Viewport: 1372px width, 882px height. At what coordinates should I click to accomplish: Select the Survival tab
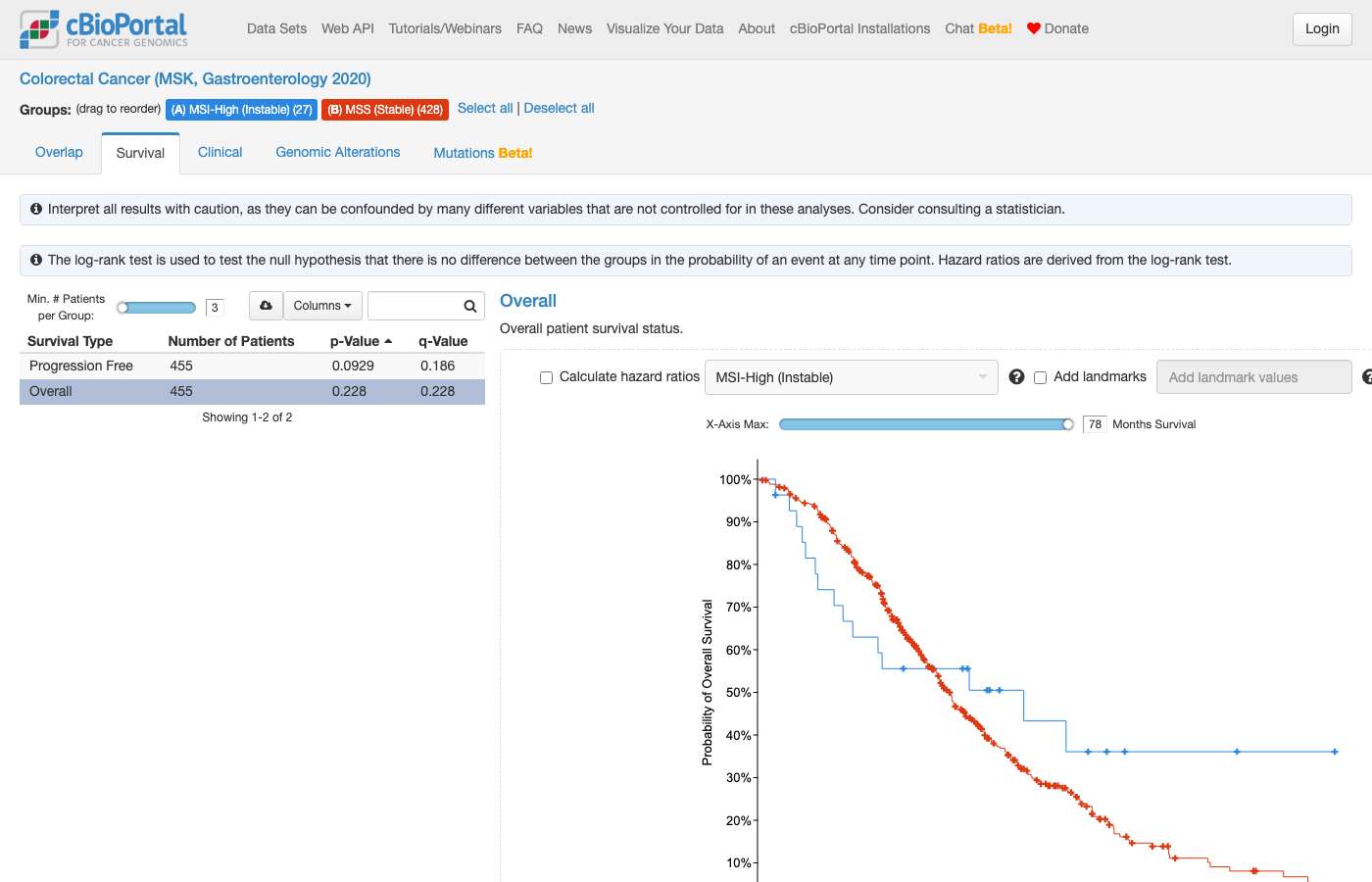click(x=140, y=153)
